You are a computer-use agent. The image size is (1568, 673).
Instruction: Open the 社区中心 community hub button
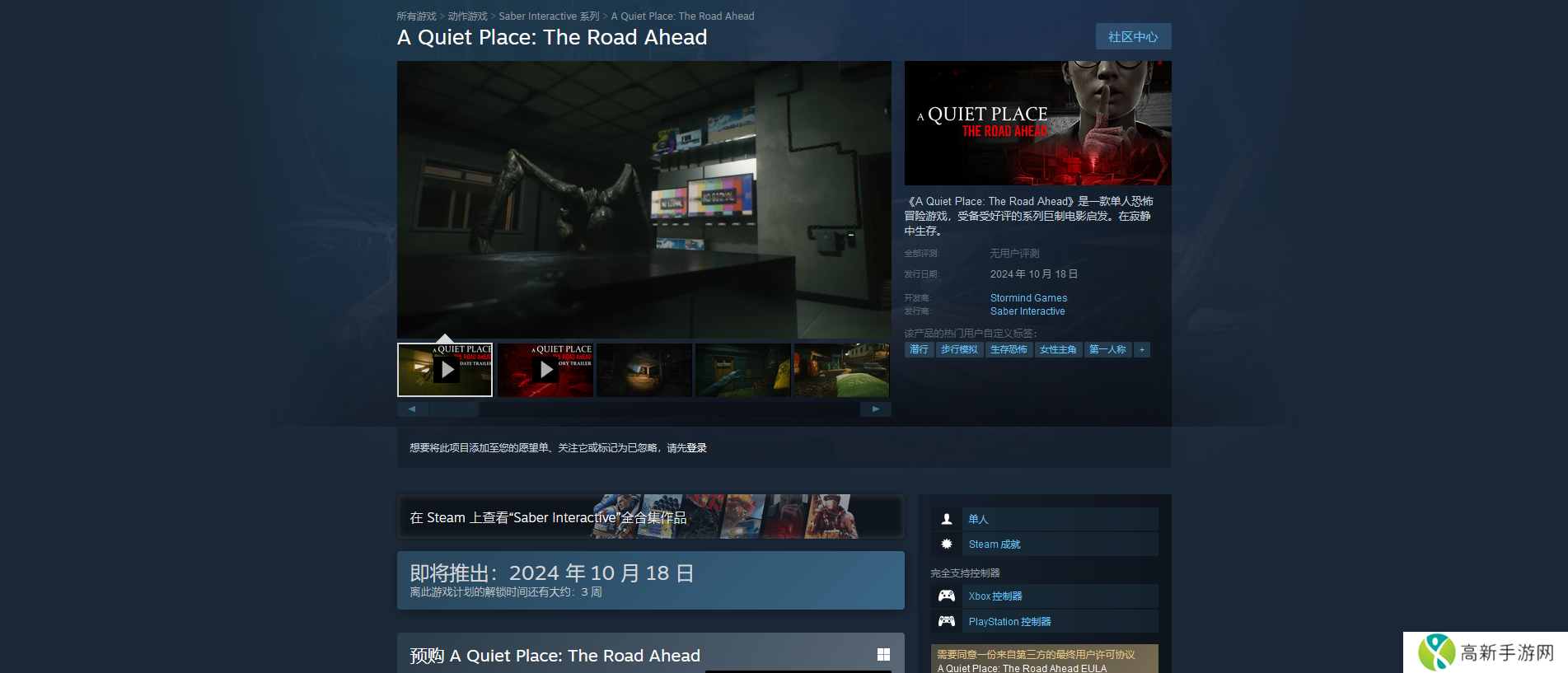1133,37
